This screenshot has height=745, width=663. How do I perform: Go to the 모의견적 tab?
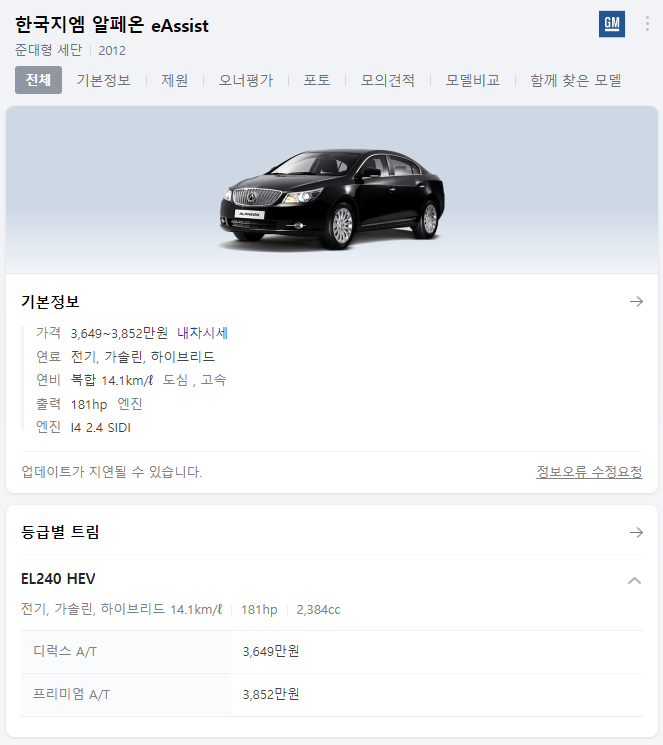[387, 80]
